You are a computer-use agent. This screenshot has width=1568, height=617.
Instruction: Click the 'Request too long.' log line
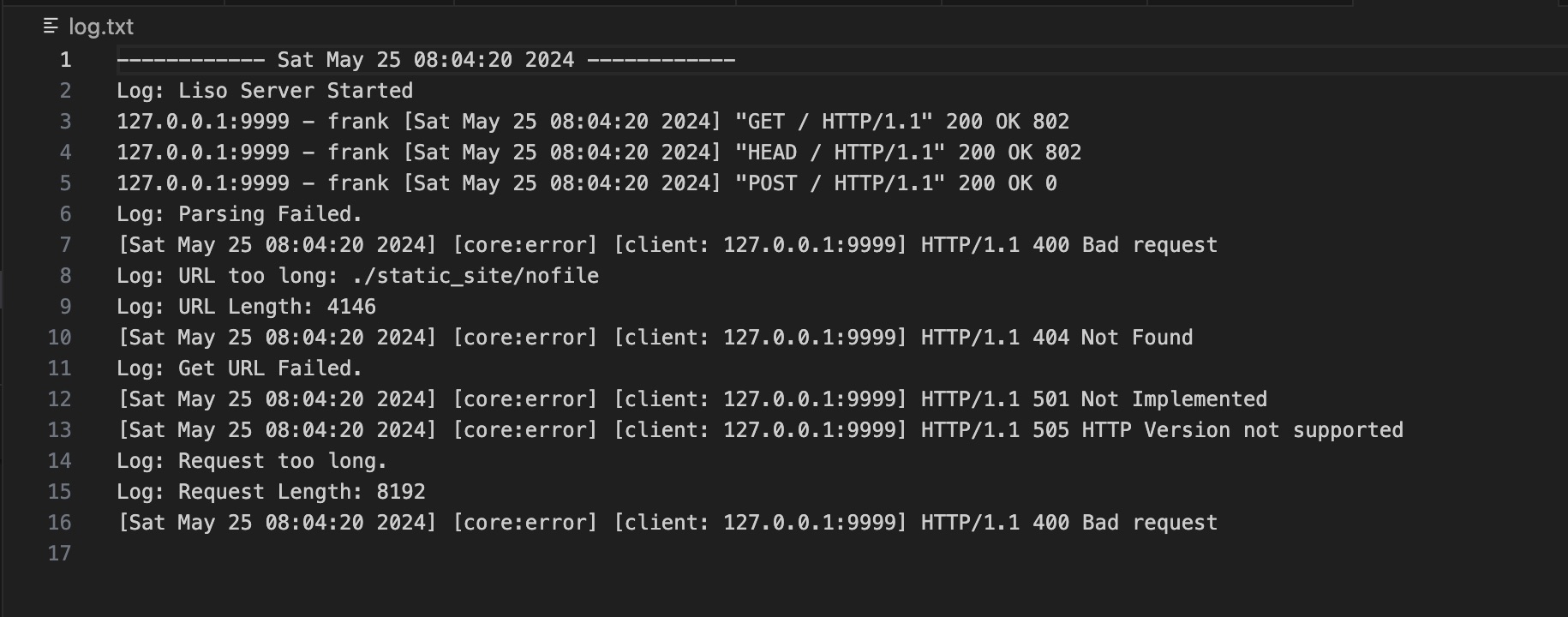252,461
